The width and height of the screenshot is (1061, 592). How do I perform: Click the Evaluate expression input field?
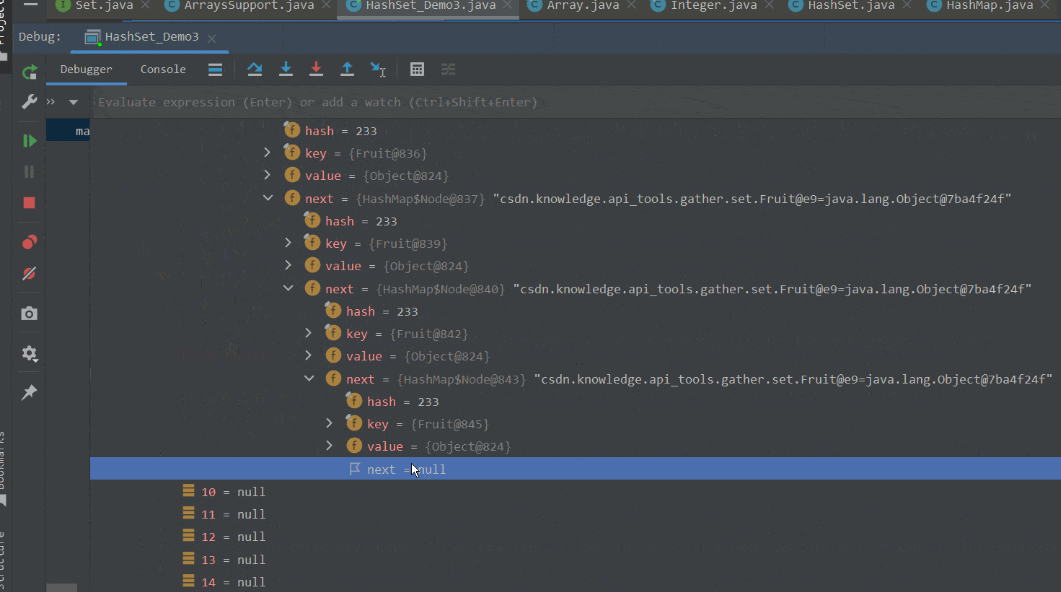tap(575, 102)
